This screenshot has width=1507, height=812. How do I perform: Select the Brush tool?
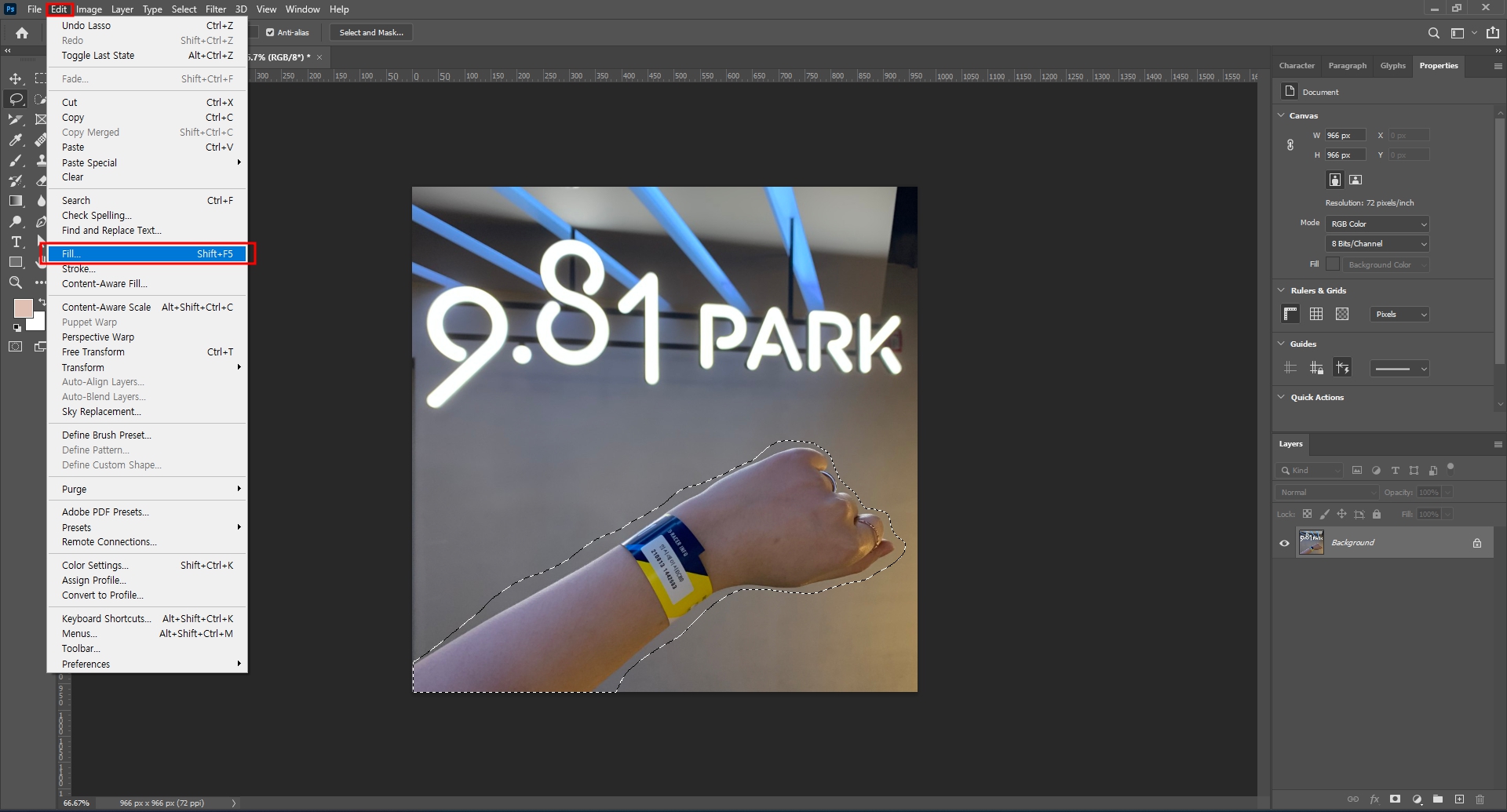point(15,160)
